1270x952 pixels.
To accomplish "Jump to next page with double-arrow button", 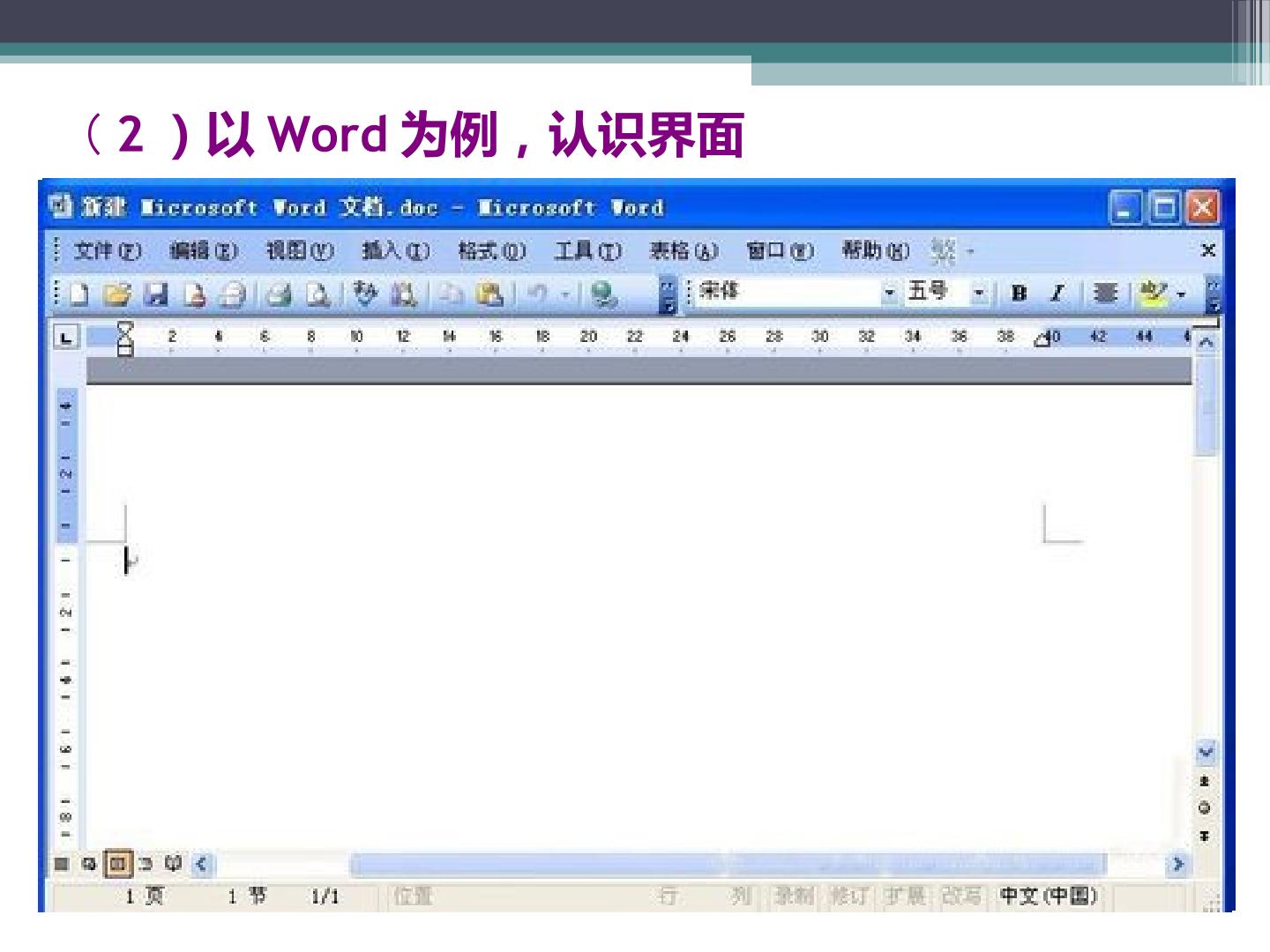I will 1205,835.
